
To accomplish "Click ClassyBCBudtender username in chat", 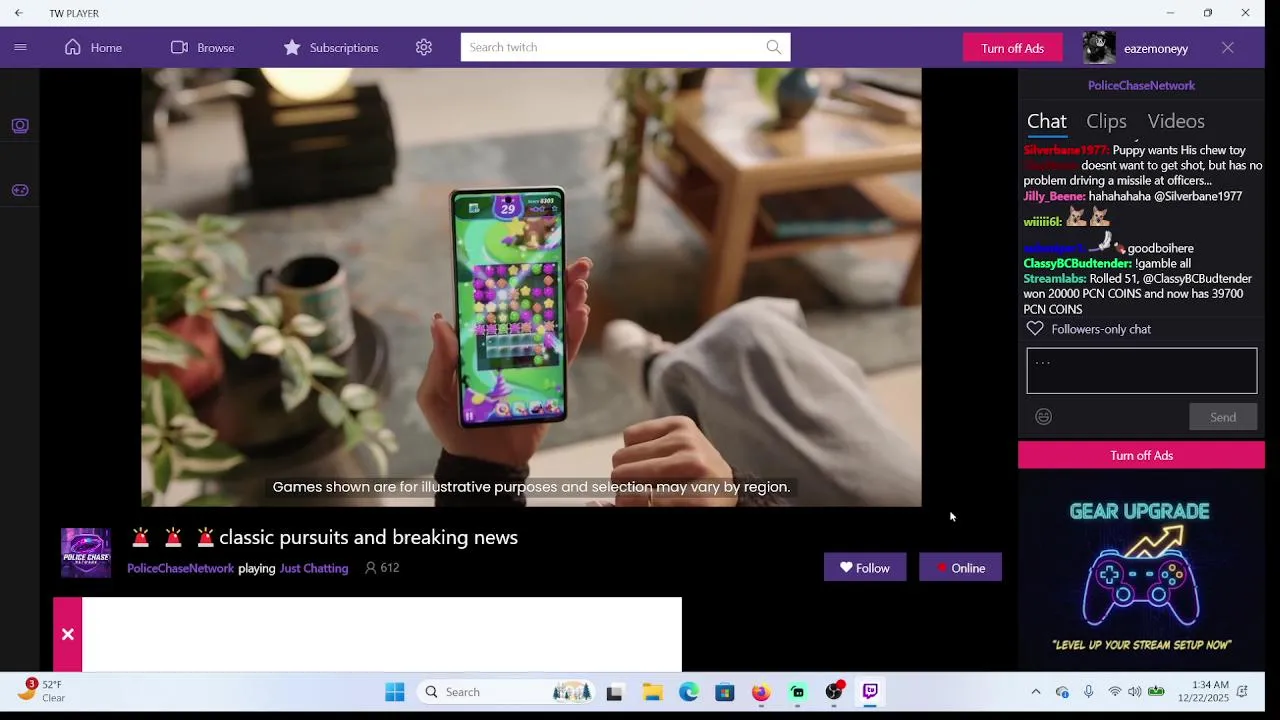I will click(x=1077, y=263).
